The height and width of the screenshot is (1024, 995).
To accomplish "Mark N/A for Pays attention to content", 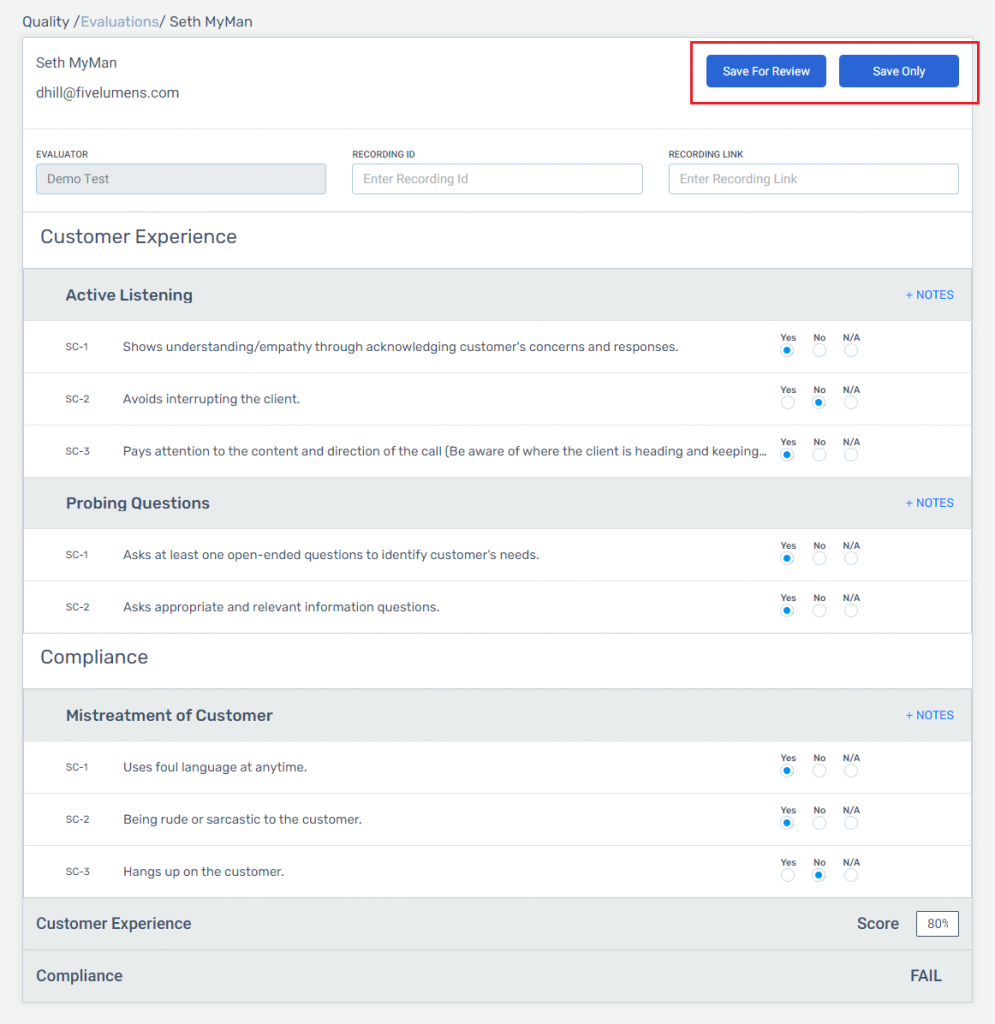I will (x=851, y=455).
